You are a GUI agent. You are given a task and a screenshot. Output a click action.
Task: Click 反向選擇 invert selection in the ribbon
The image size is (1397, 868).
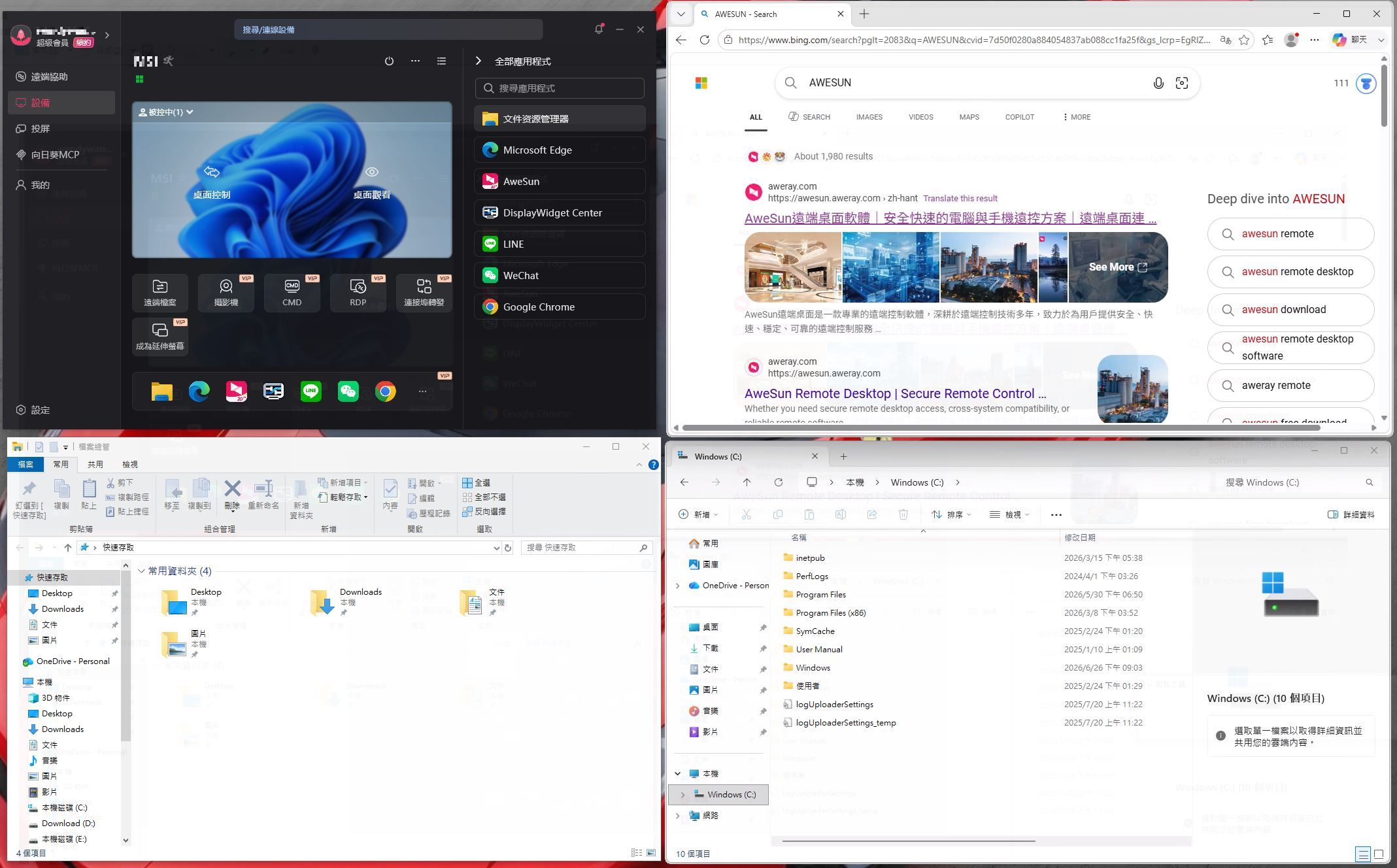[x=484, y=511]
